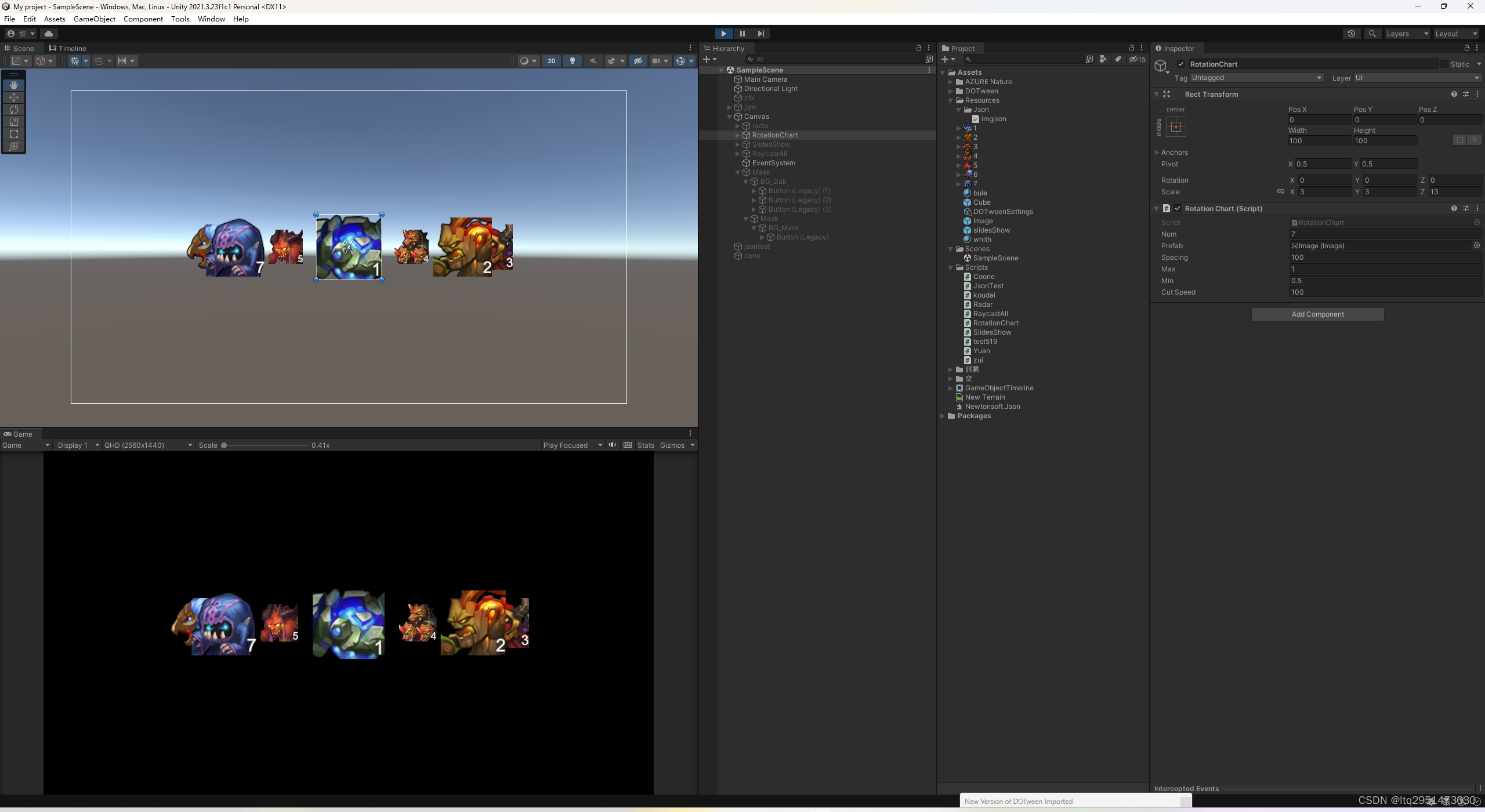
Task: Click the Add Component button
Action: tap(1317, 314)
